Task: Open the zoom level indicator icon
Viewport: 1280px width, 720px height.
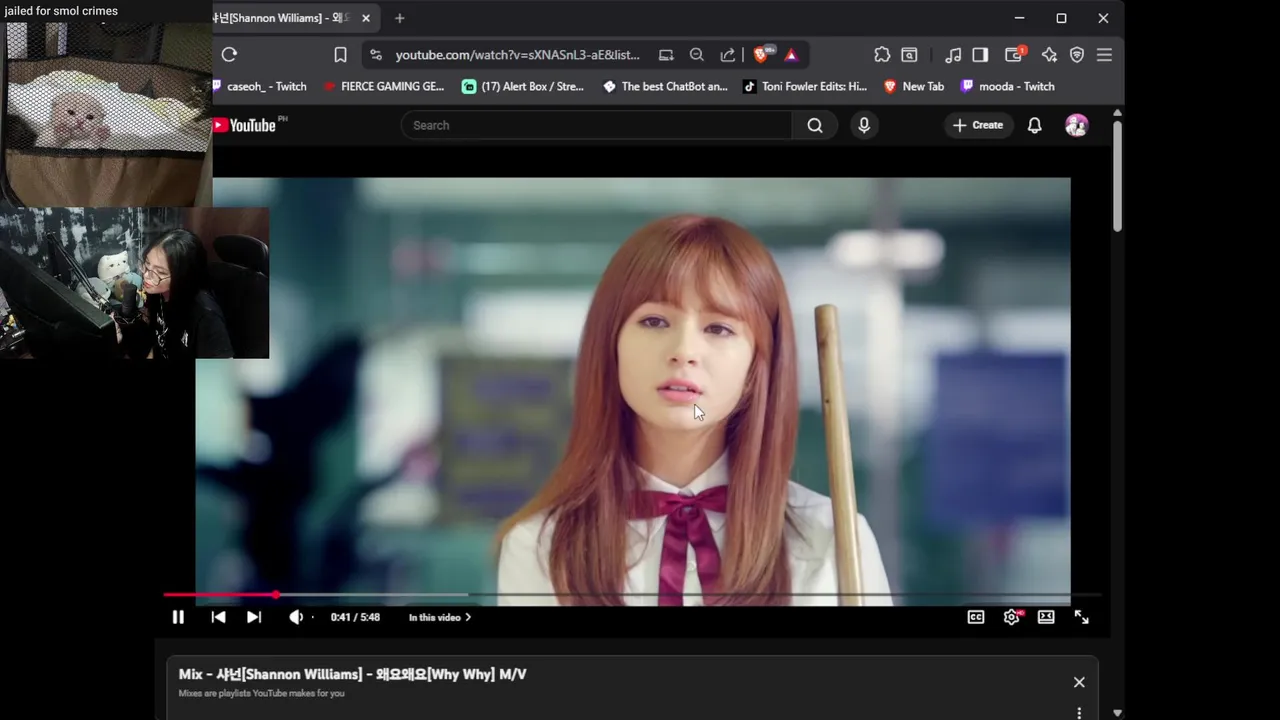Action: pos(697,55)
